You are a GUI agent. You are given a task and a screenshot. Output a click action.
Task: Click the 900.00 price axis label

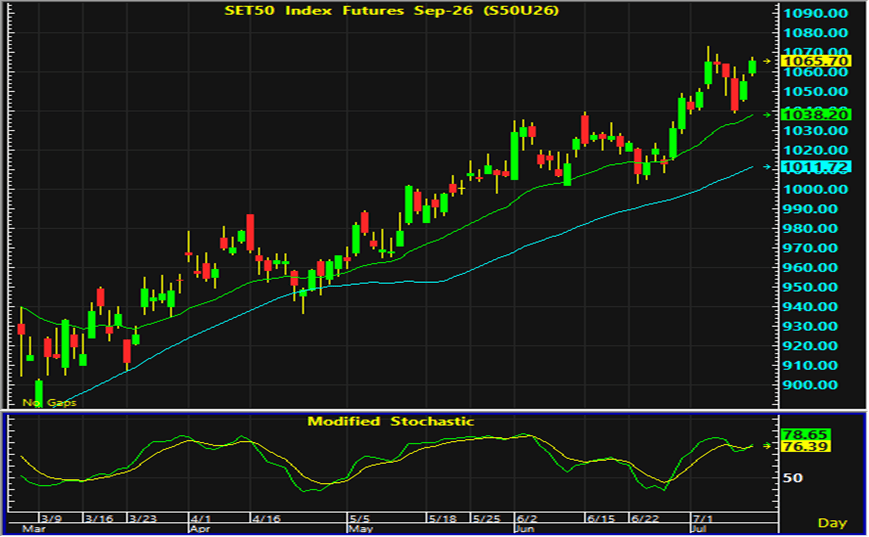tap(810, 385)
